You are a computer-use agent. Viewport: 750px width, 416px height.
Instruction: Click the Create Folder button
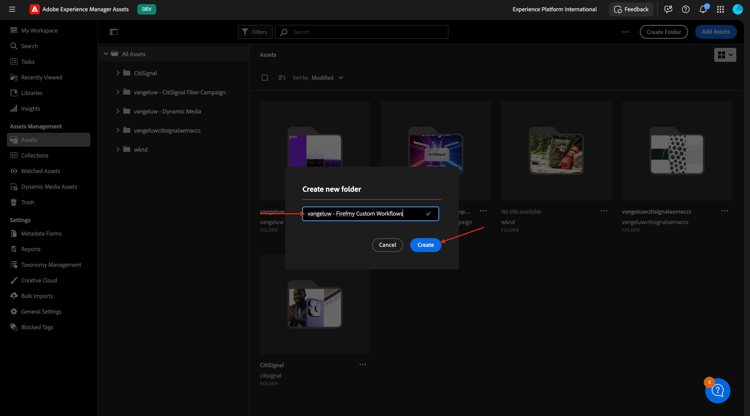click(663, 32)
